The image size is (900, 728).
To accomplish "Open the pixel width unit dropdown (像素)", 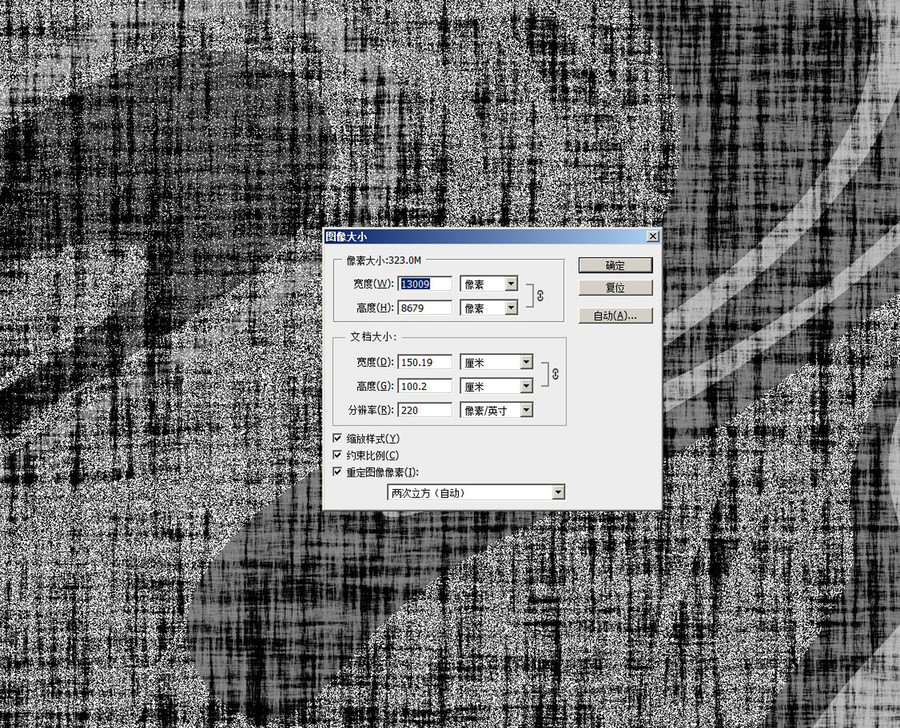I will point(489,284).
